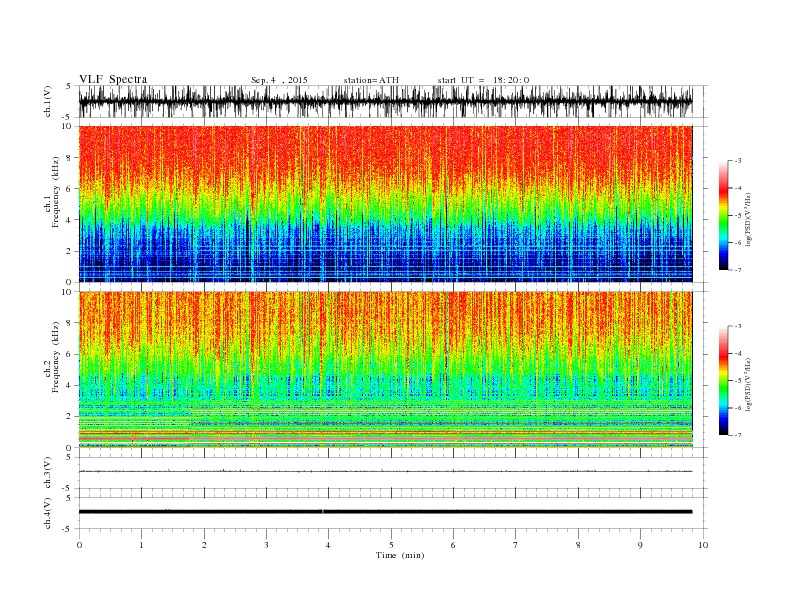Screen dimensions: 792x612
Task: Click inside the ch.1 spectrogram panel
Action: (385, 204)
